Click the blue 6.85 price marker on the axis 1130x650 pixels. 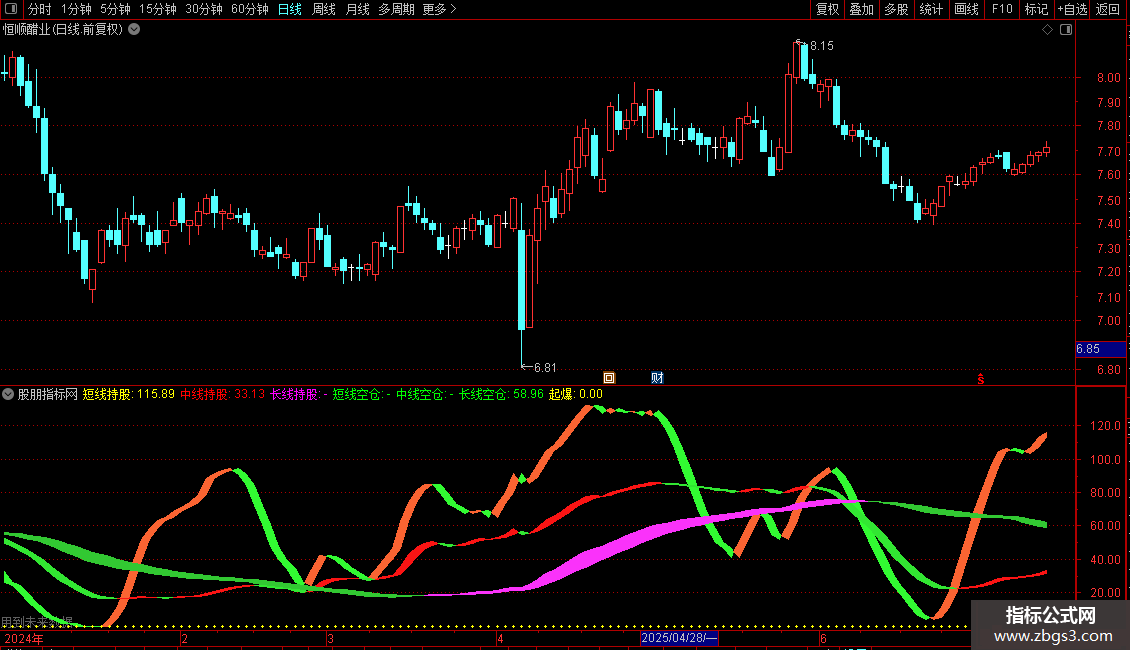[x=1100, y=349]
